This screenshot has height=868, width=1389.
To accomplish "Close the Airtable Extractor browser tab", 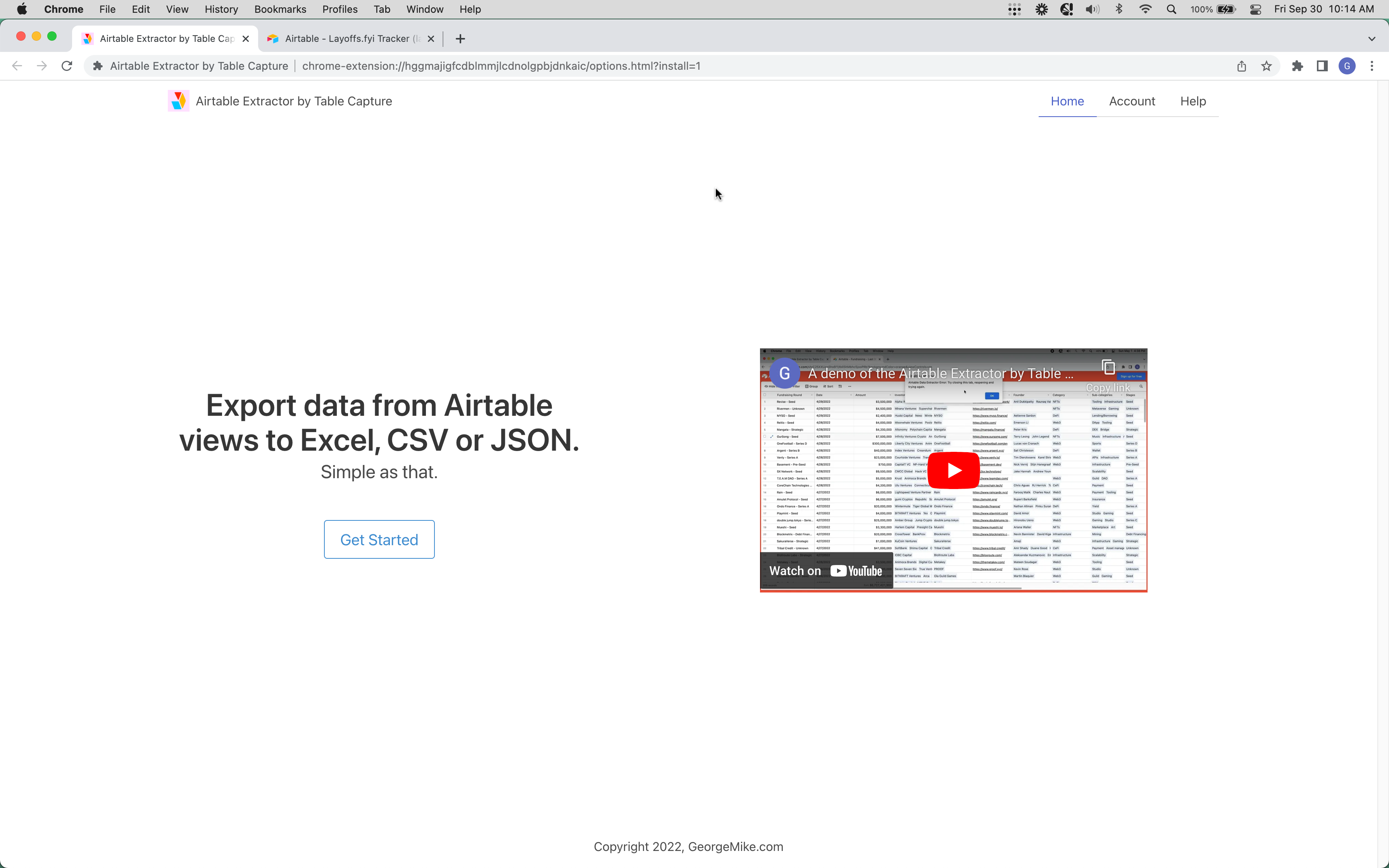I will pyautogui.click(x=246, y=38).
